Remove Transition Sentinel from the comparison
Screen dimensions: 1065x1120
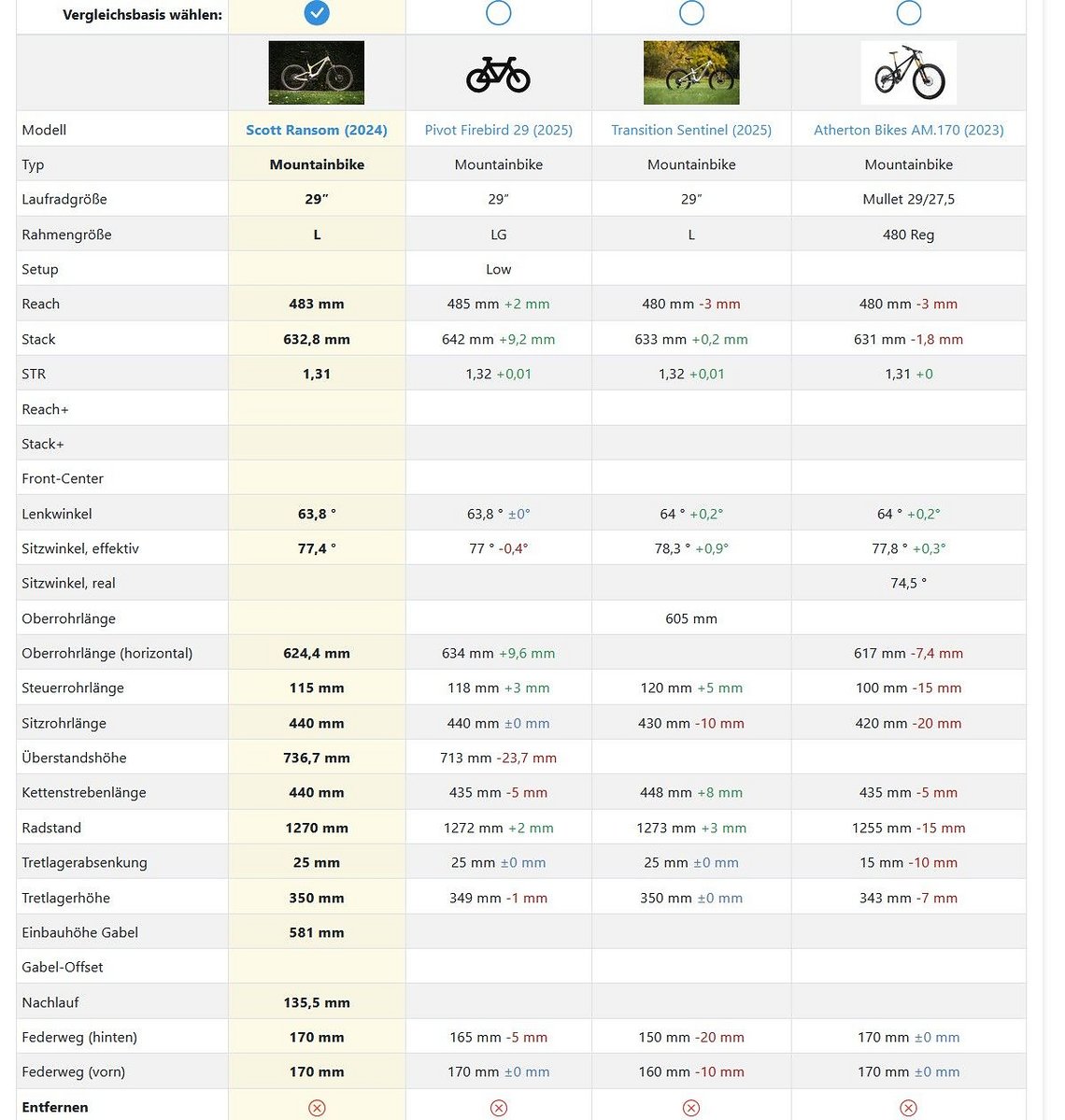(690, 1107)
